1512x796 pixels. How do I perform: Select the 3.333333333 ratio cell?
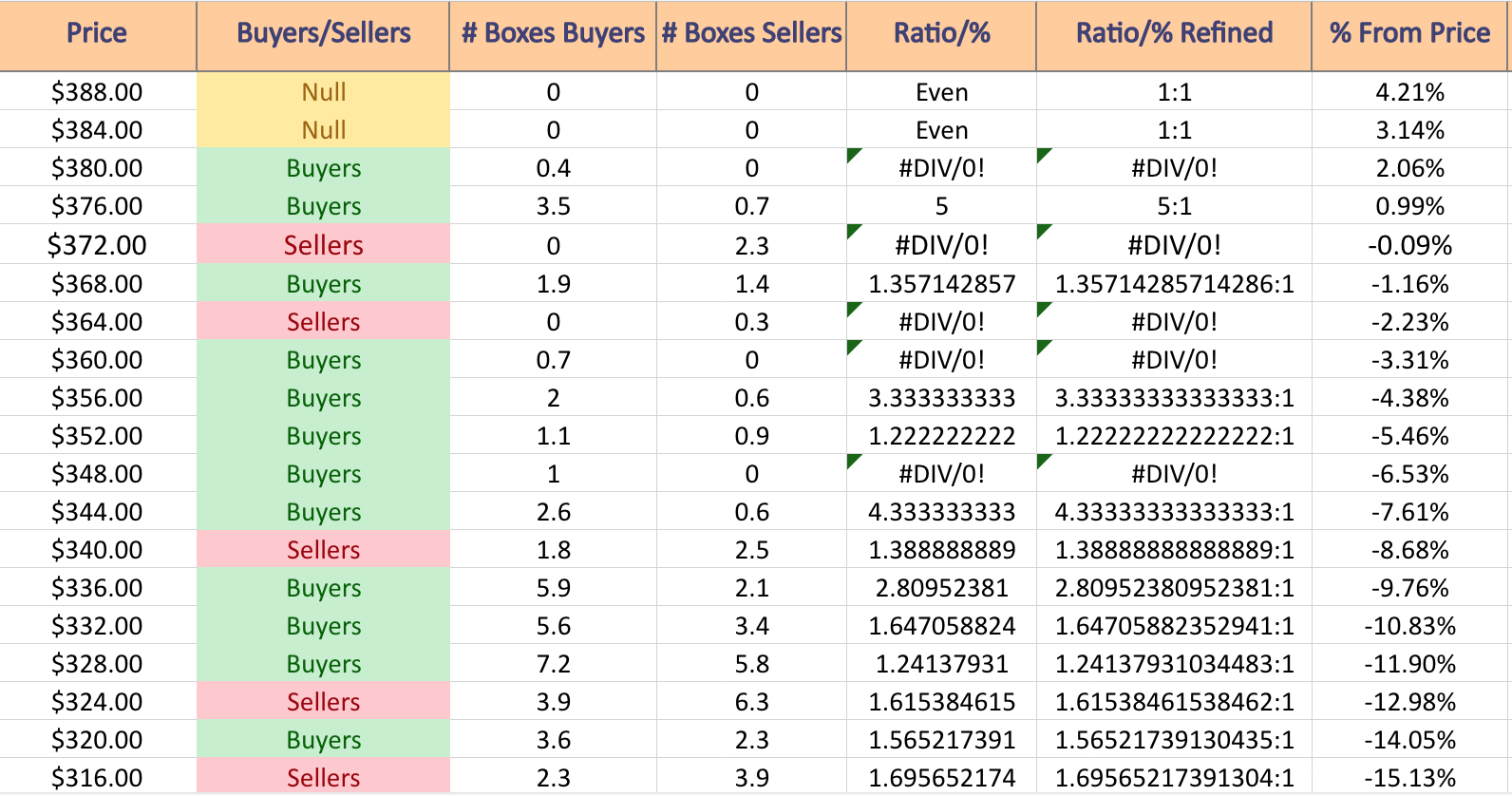point(941,398)
